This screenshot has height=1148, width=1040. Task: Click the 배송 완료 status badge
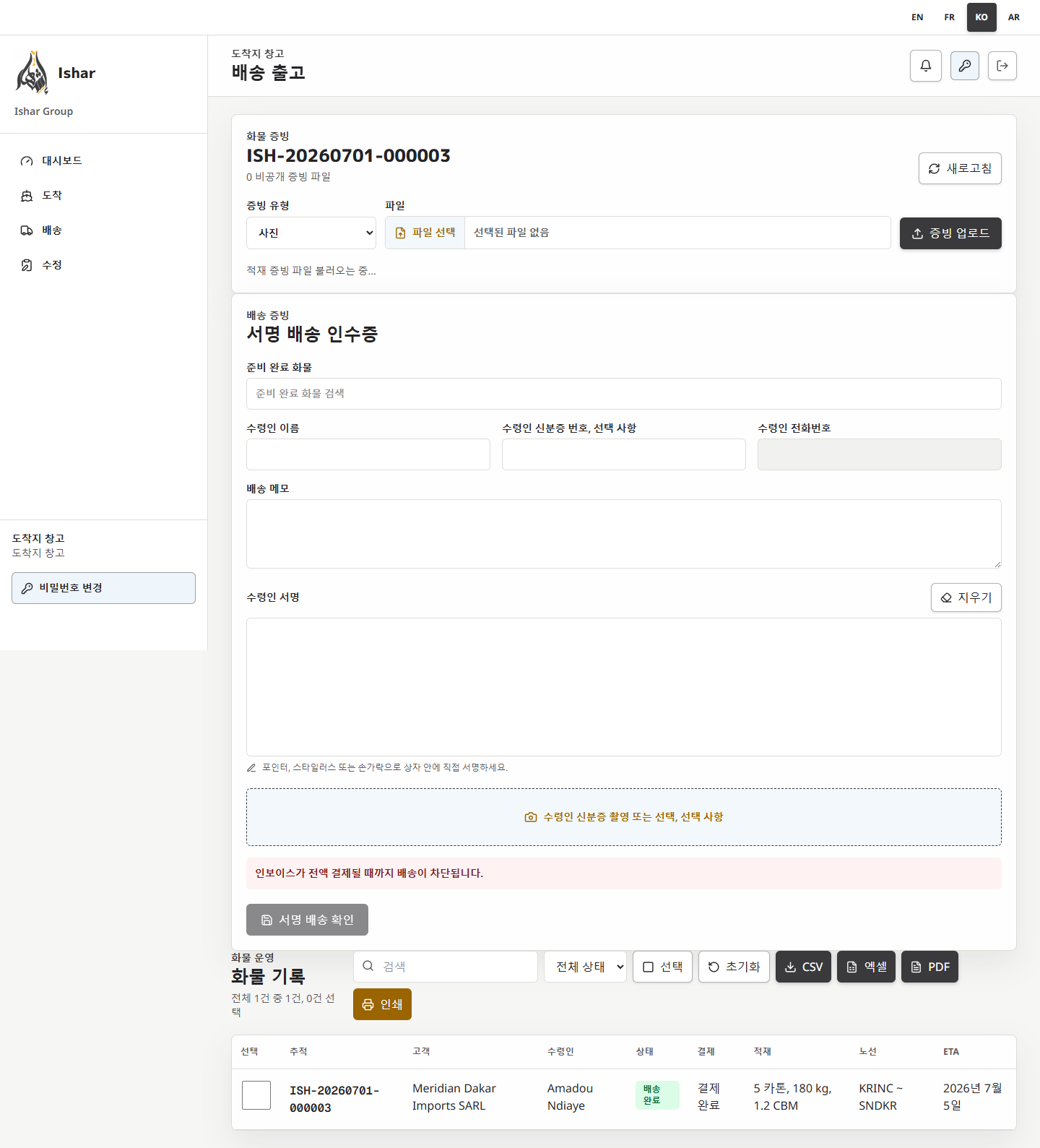[x=657, y=1095]
